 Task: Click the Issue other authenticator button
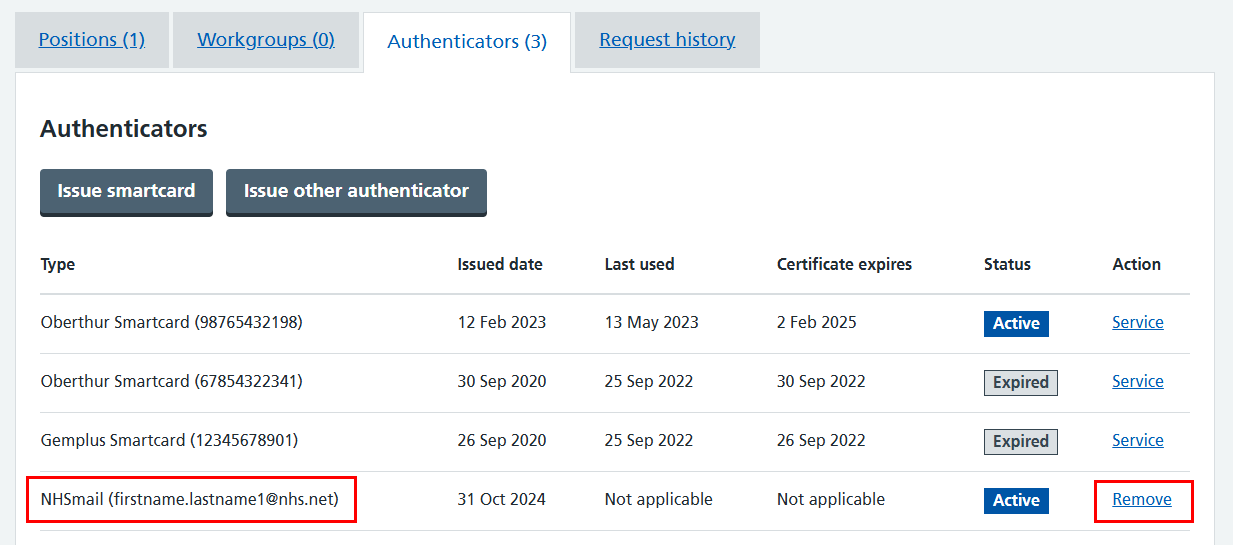point(356,191)
